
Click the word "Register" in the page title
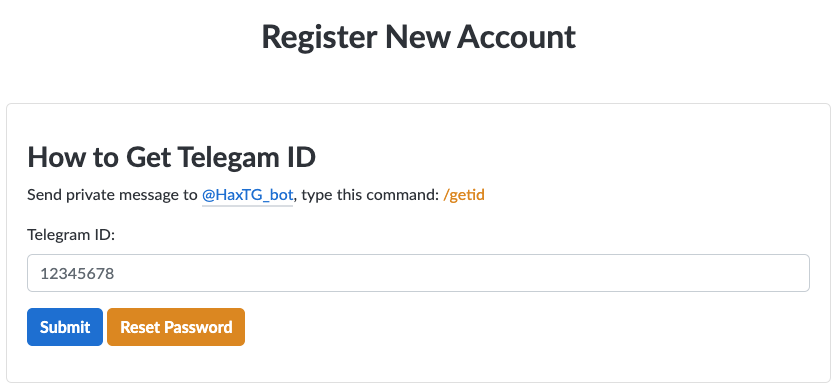pyautogui.click(x=319, y=38)
